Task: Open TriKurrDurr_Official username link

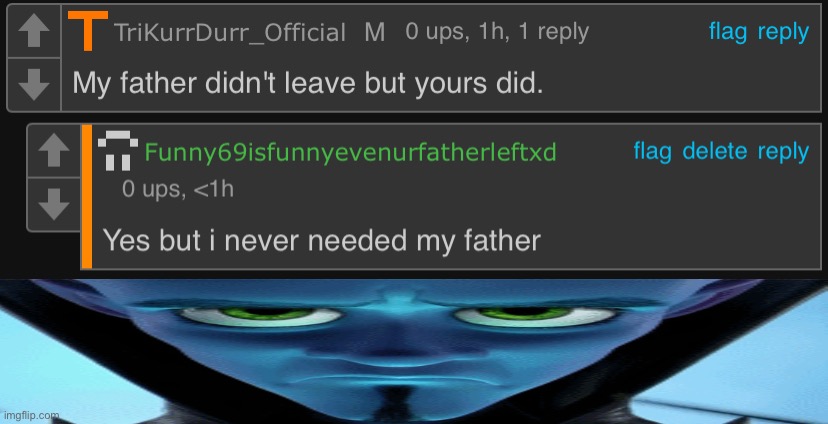Action: pyautogui.click(x=230, y=33)
